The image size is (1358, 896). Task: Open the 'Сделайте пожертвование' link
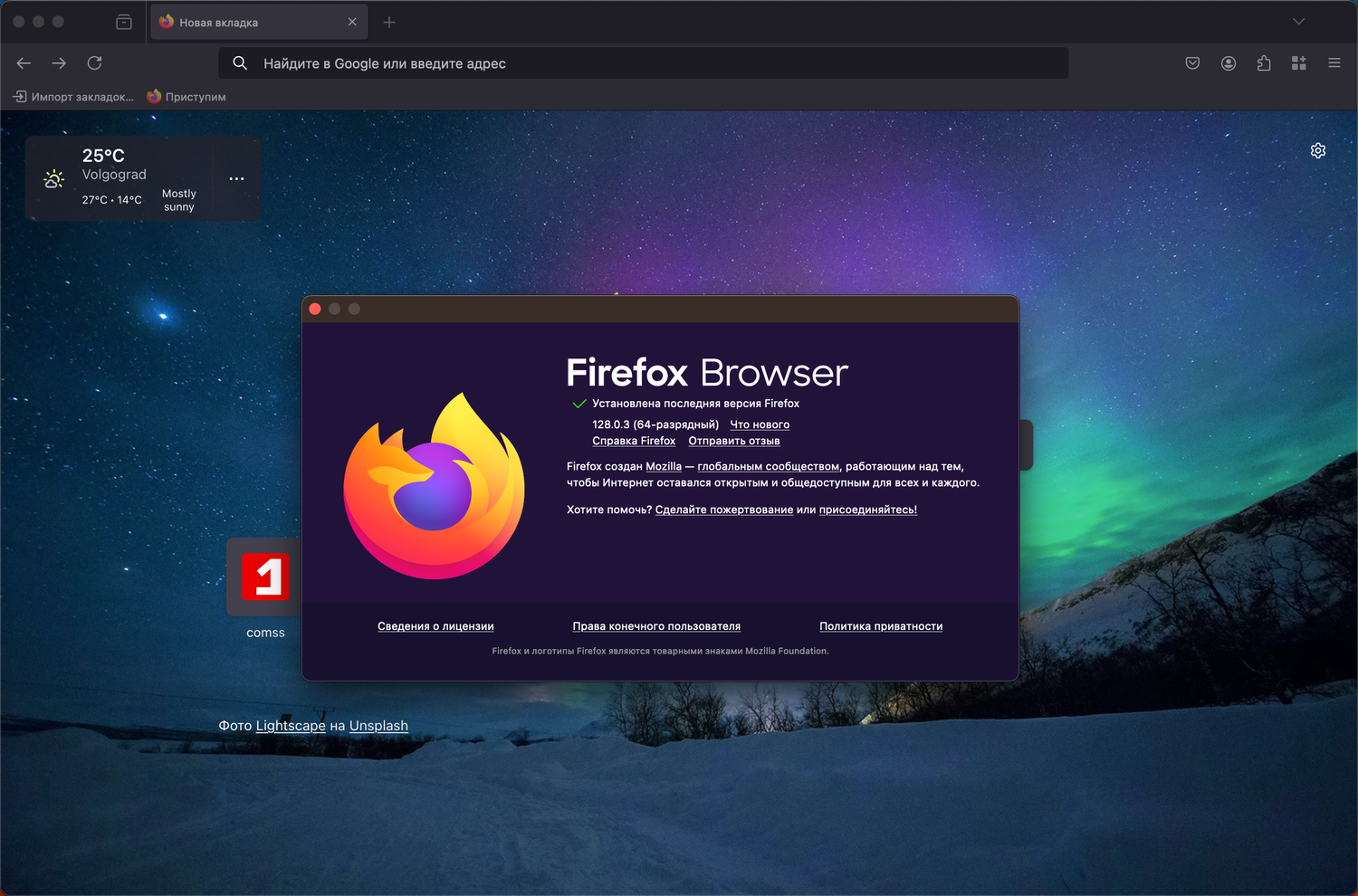(x=724, y=510)
